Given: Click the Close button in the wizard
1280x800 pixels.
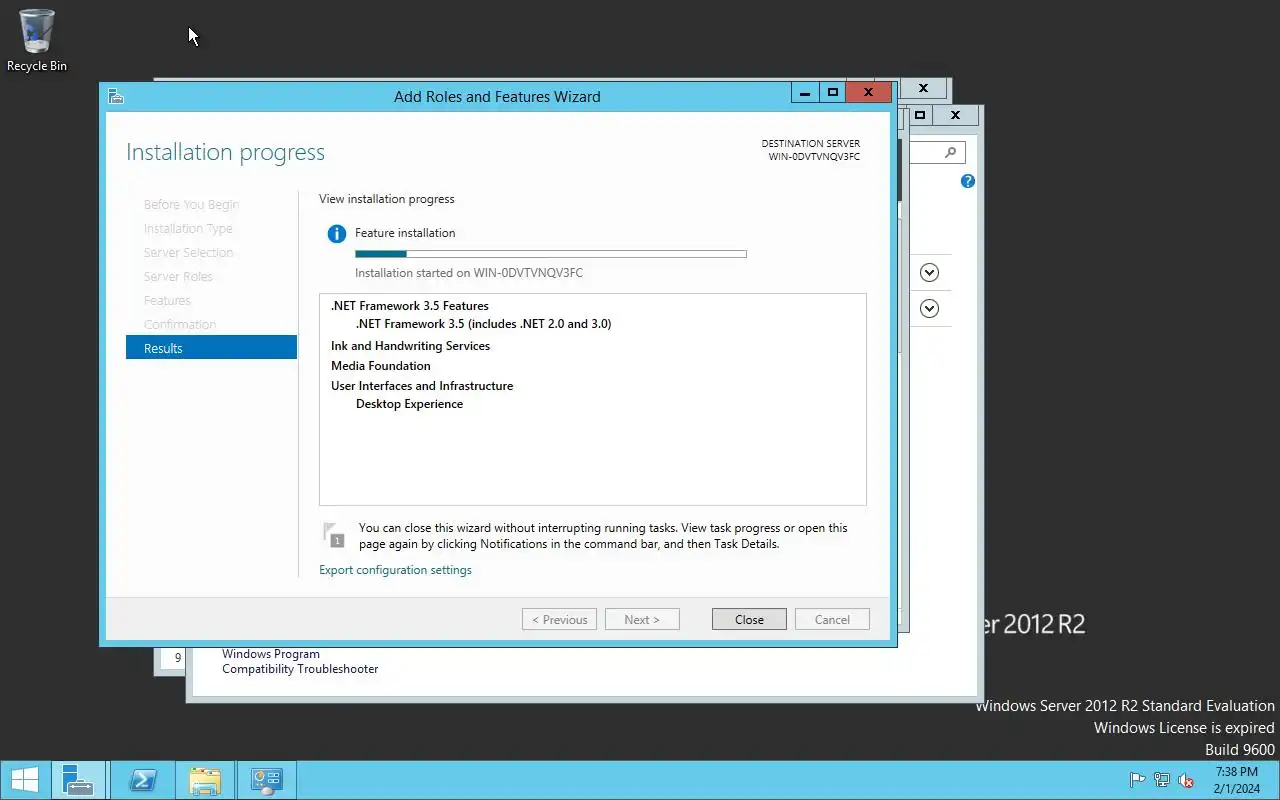Looking at the screenshot, I should pos(749,619).
